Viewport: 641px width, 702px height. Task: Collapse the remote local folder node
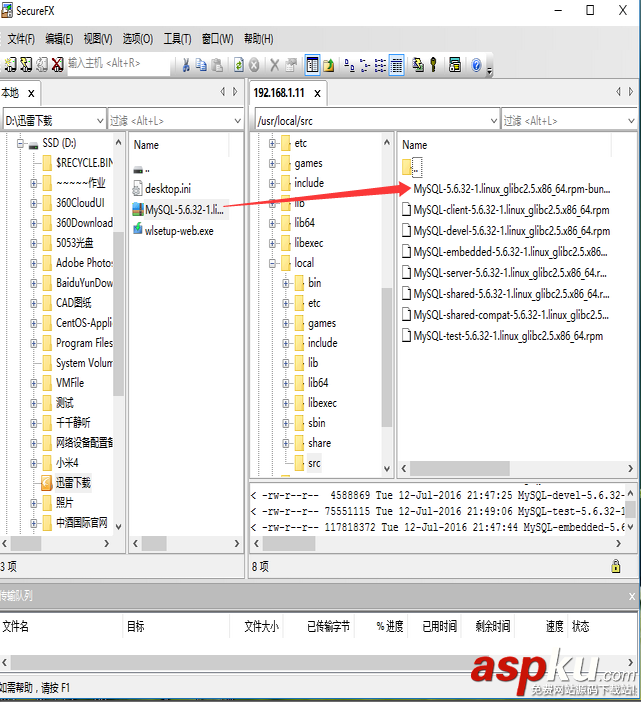[272, 263]
